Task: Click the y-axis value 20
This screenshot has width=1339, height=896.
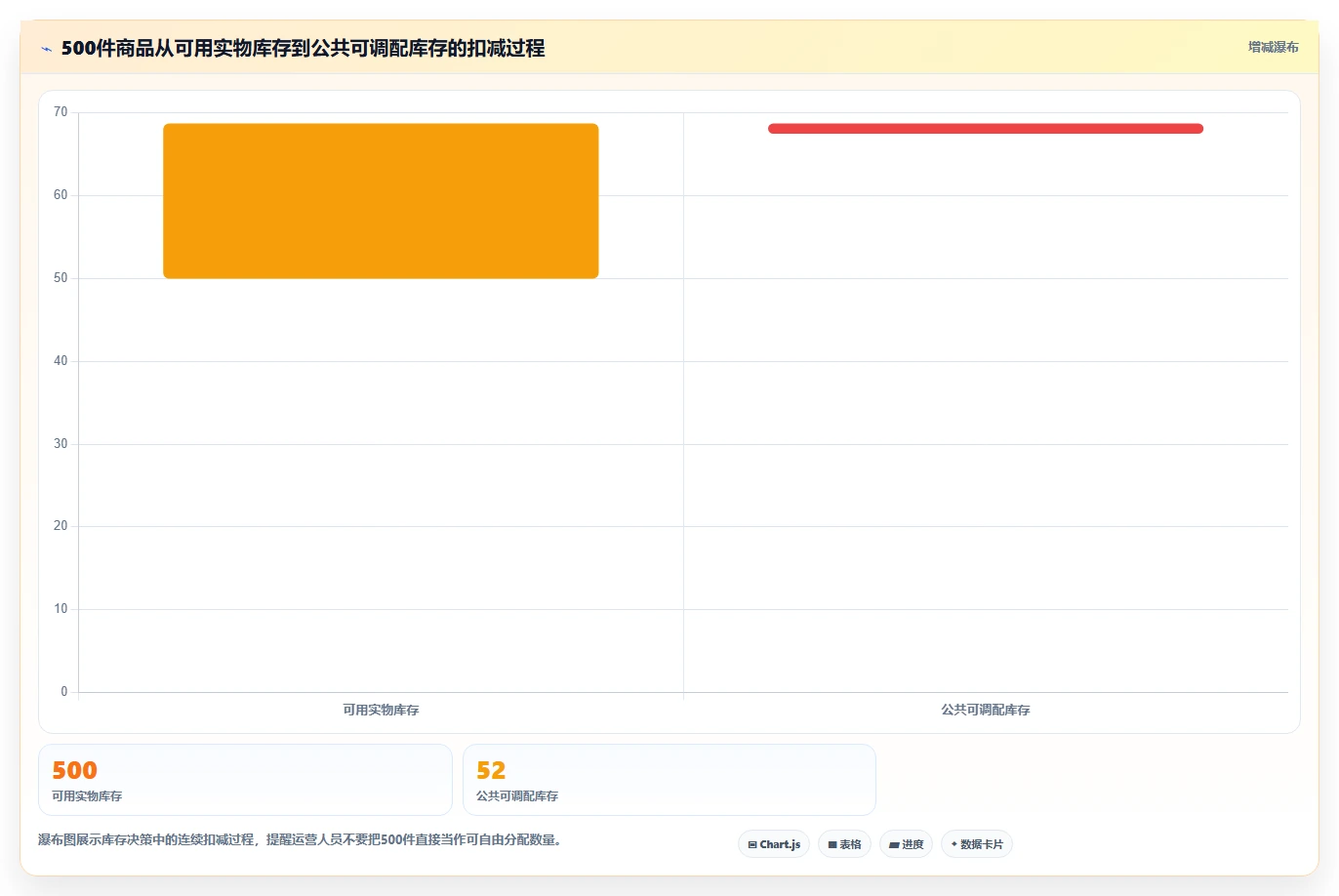Action: point(61,526)
